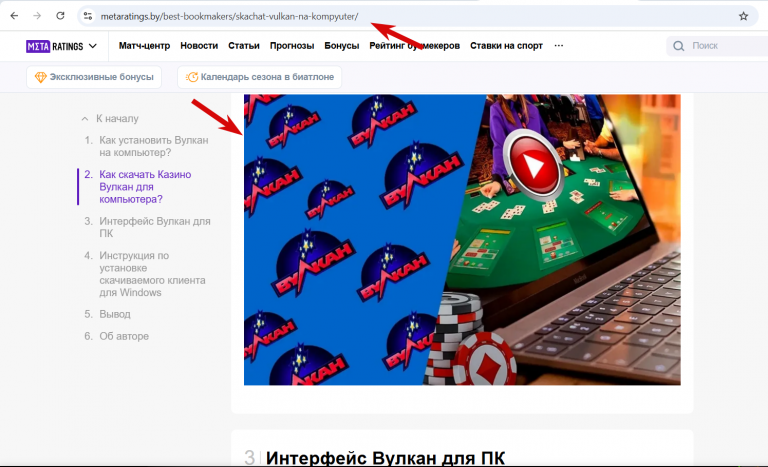
Task: Focus the Поиск search field
Action: (x=717, y=46)
